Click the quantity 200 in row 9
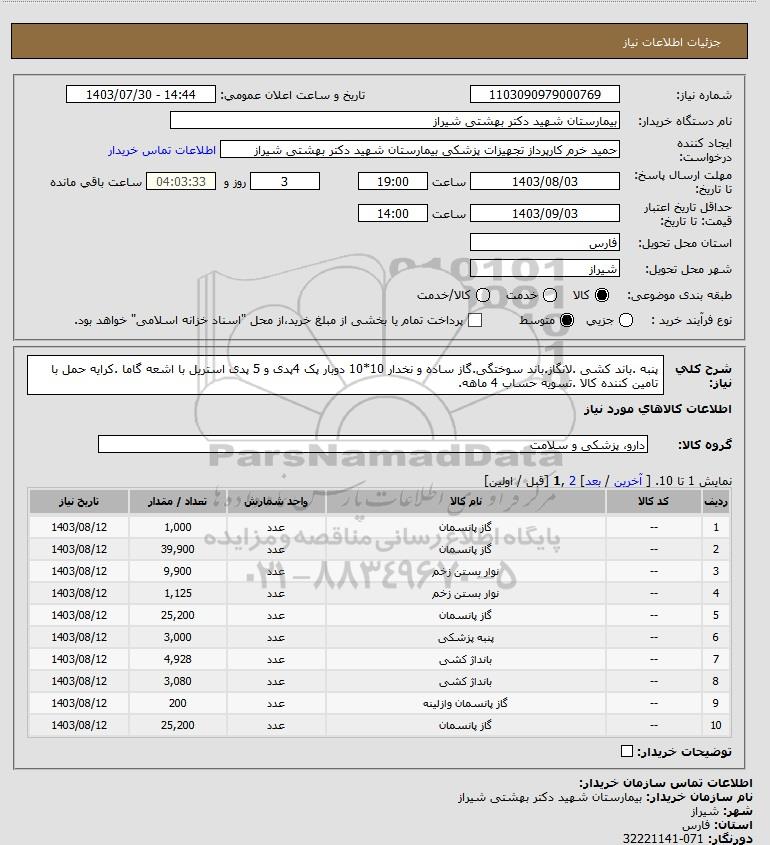 click(177, 703)
